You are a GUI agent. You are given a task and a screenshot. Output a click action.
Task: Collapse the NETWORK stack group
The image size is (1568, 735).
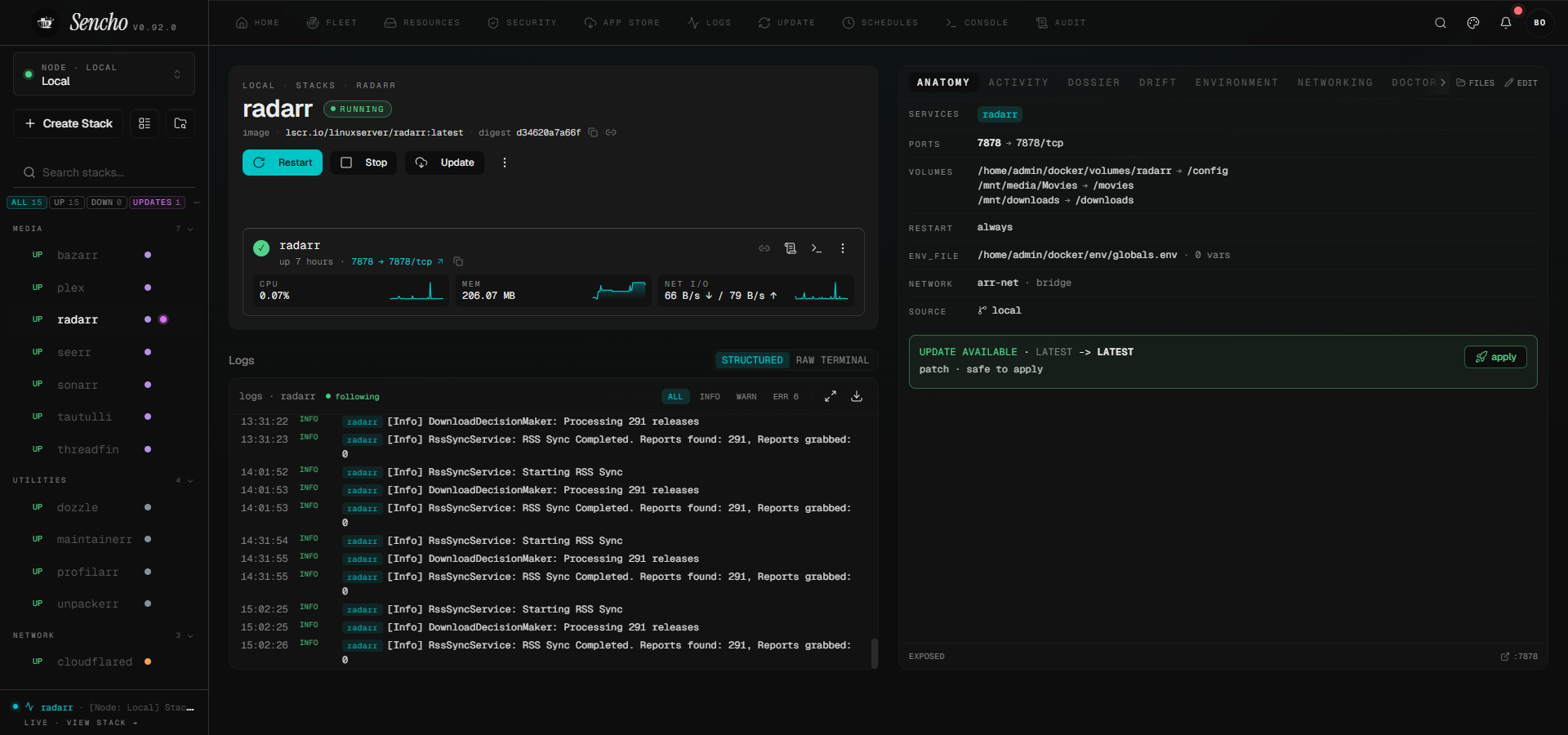tap(190, 635)
